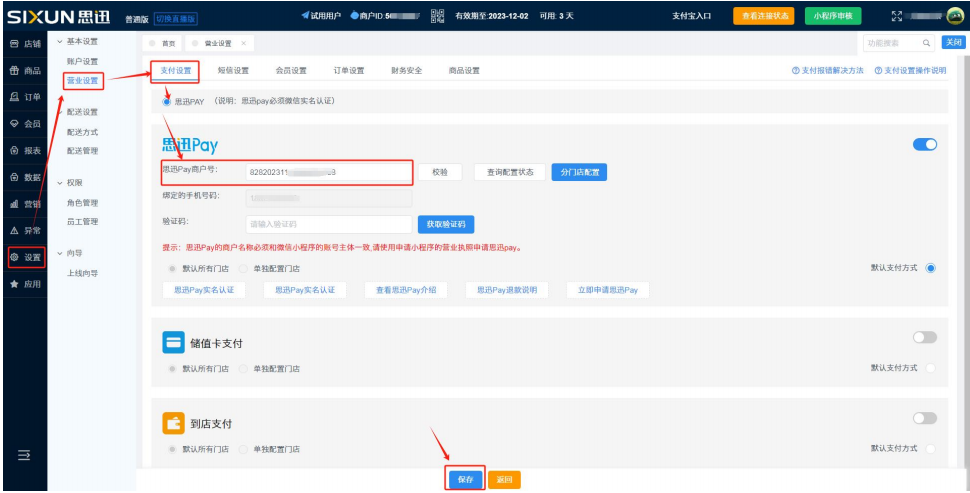
Task: Click the 查询配置状态 button
Action: (x=510, y=172)
